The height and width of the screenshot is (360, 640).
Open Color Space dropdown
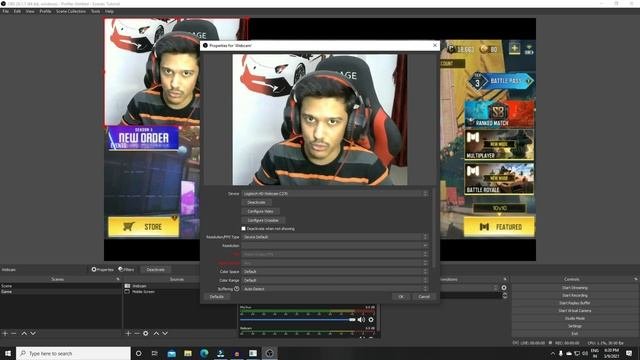[336, 271]
